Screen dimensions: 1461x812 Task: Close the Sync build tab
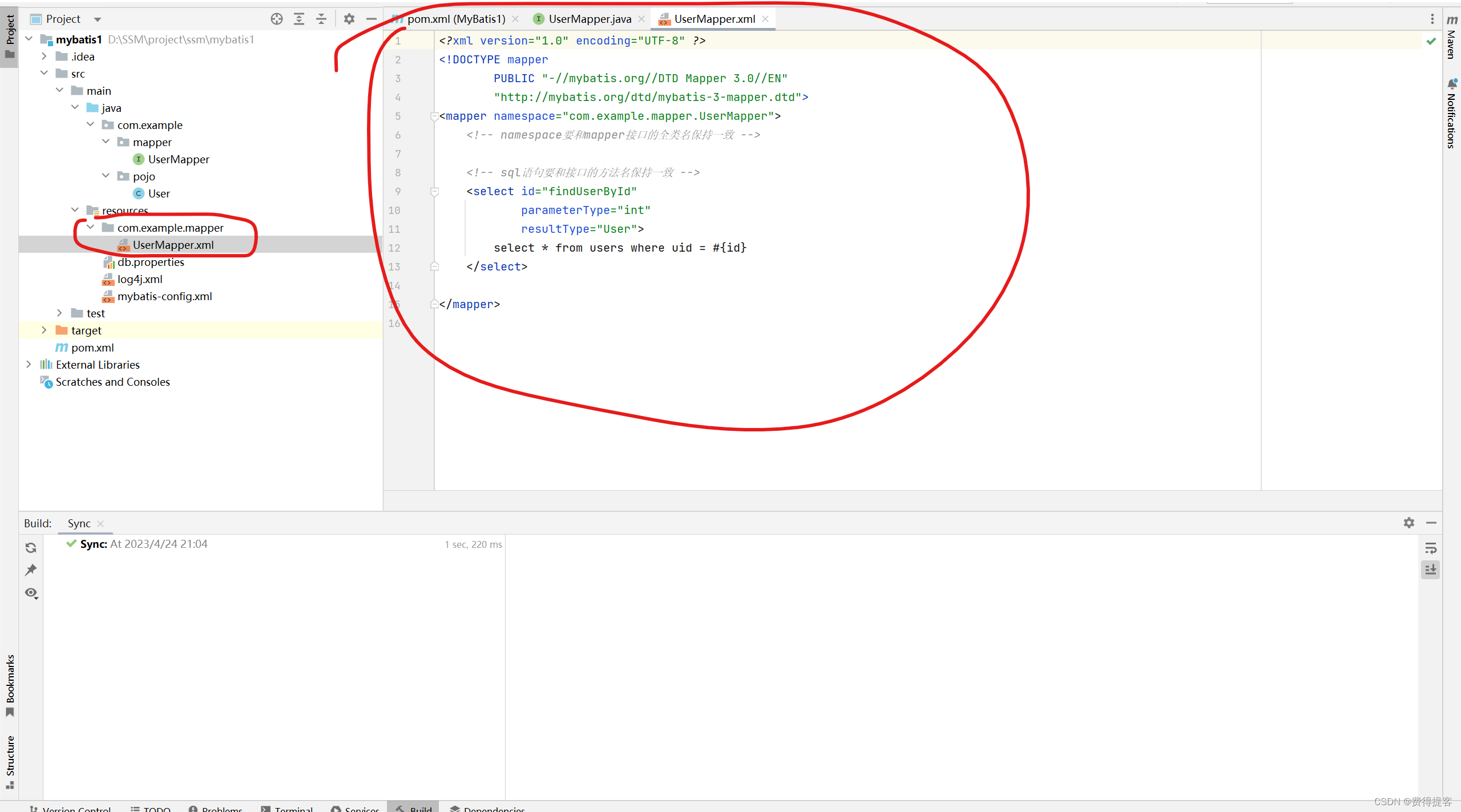pyautogui.click(x=101, y=523)
